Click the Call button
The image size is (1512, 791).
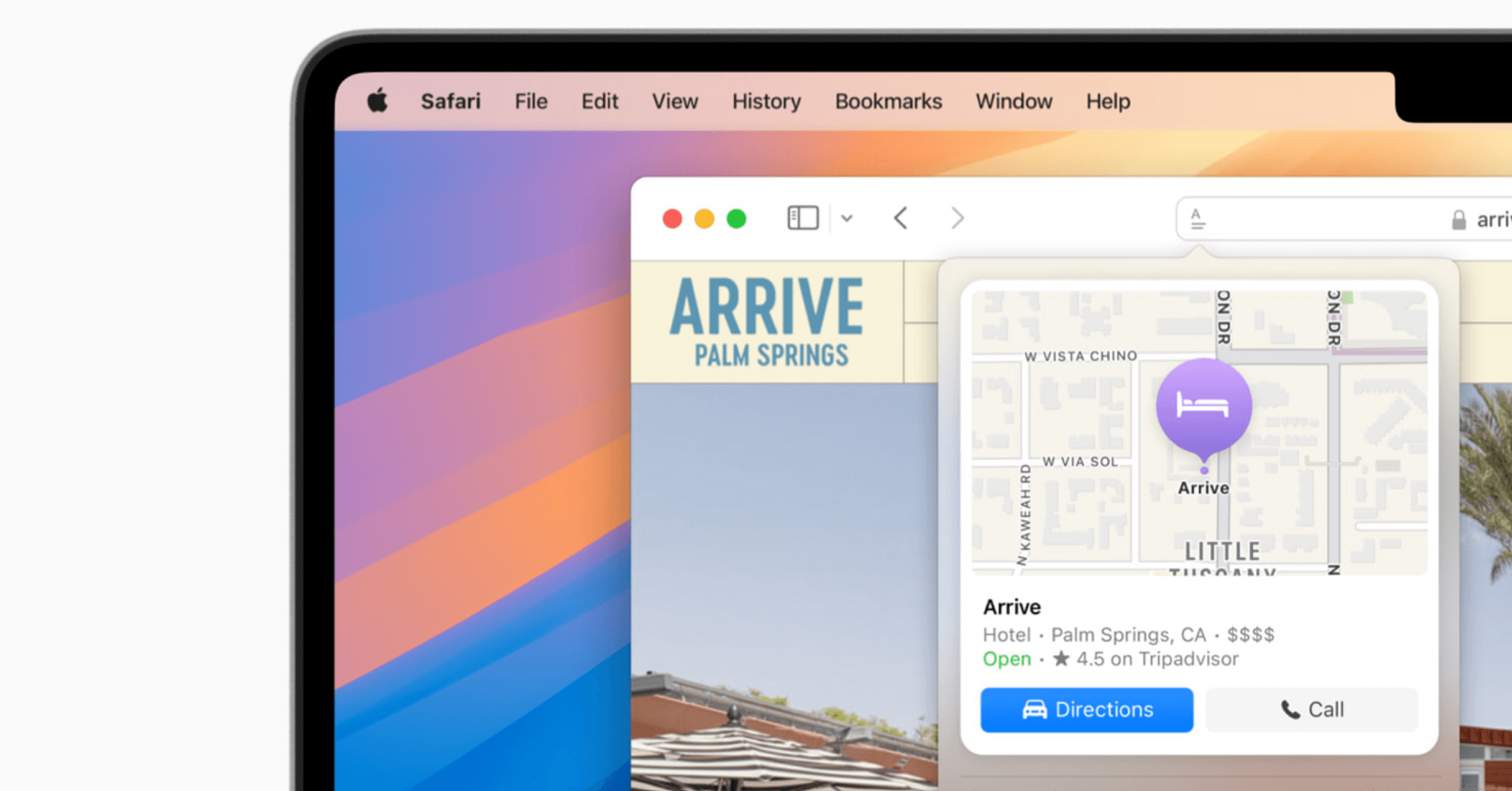(1312, 710)
